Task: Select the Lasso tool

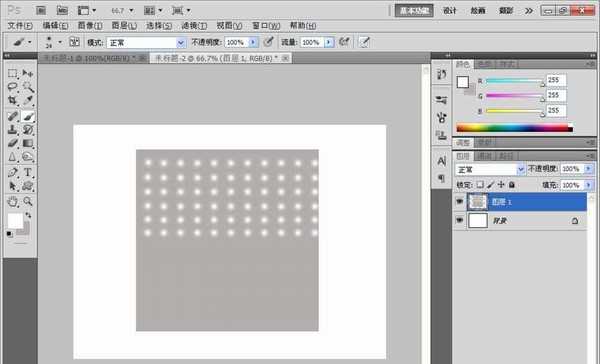Action: click(12, 87)
